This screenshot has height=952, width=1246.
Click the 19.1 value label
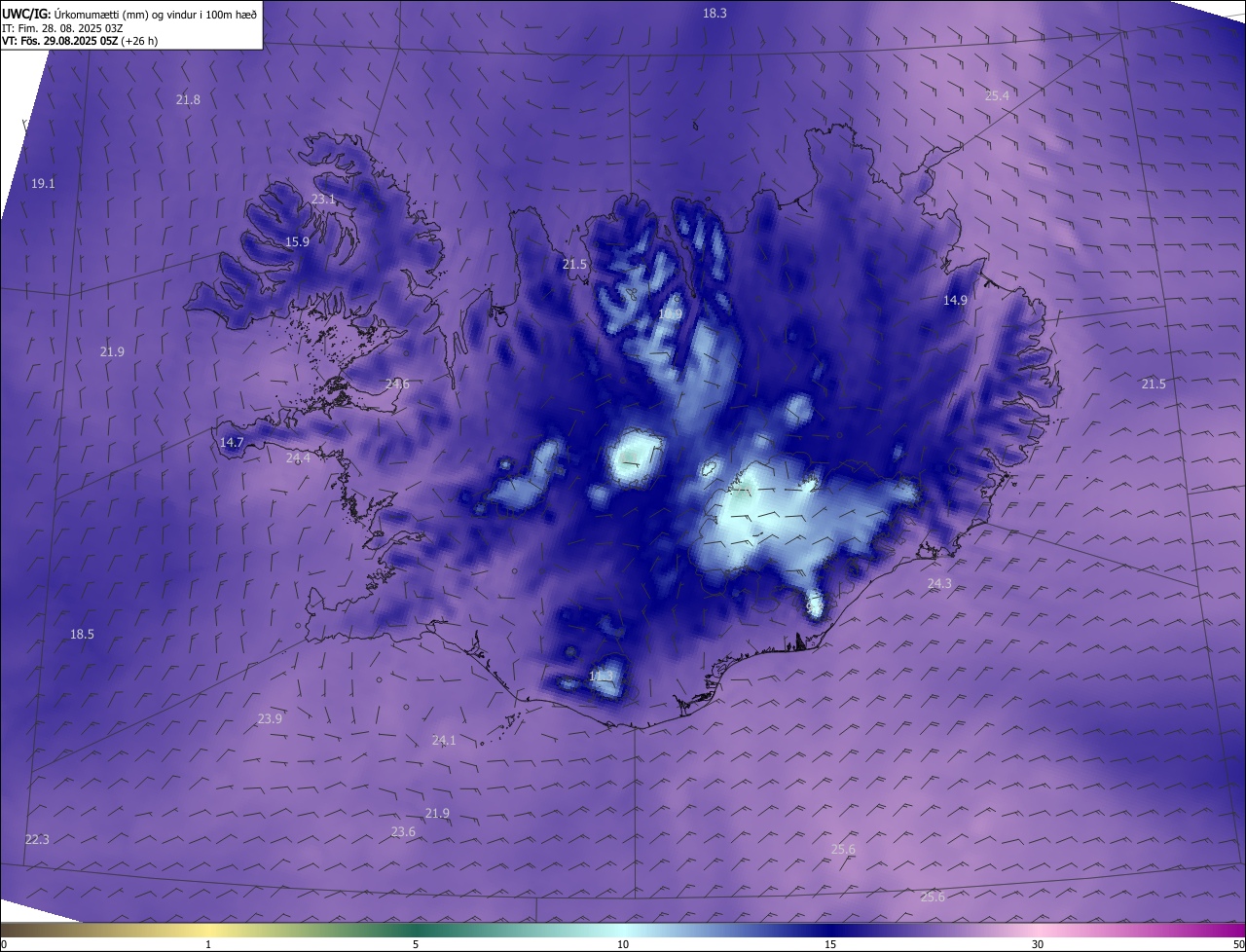click(x=43, y=183)
